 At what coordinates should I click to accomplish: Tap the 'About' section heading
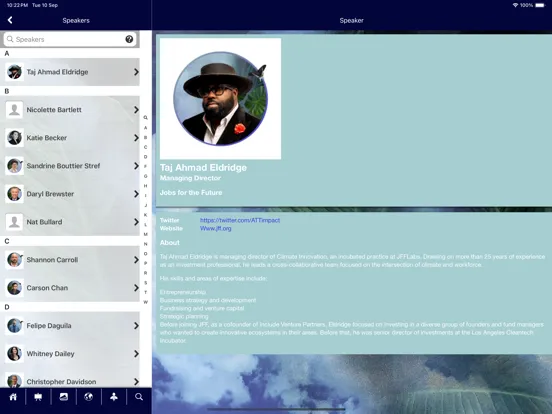click(x=170, y=243)
